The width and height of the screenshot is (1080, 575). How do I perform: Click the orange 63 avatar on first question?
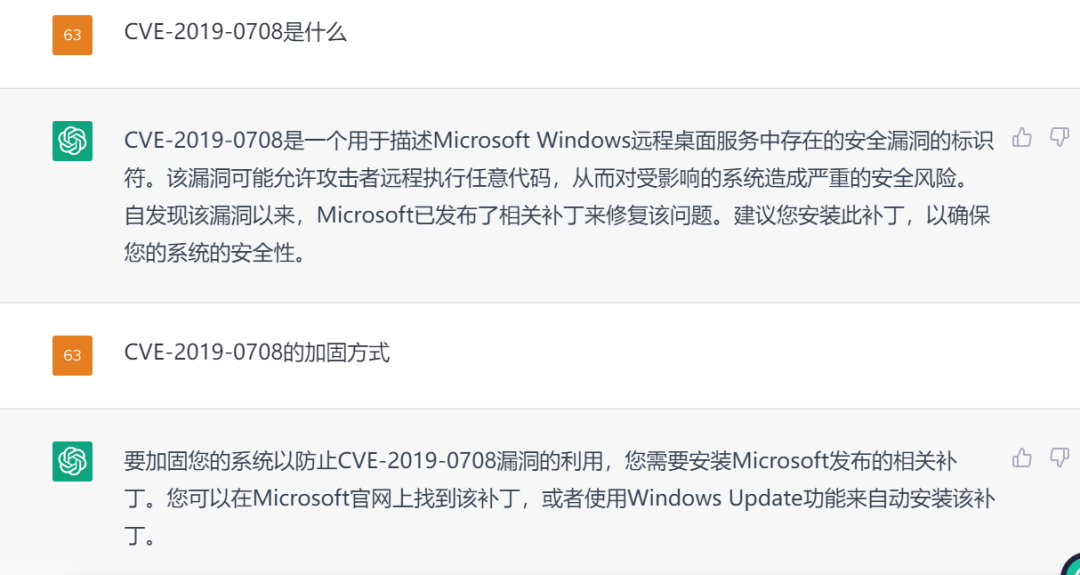click(72, 35)
